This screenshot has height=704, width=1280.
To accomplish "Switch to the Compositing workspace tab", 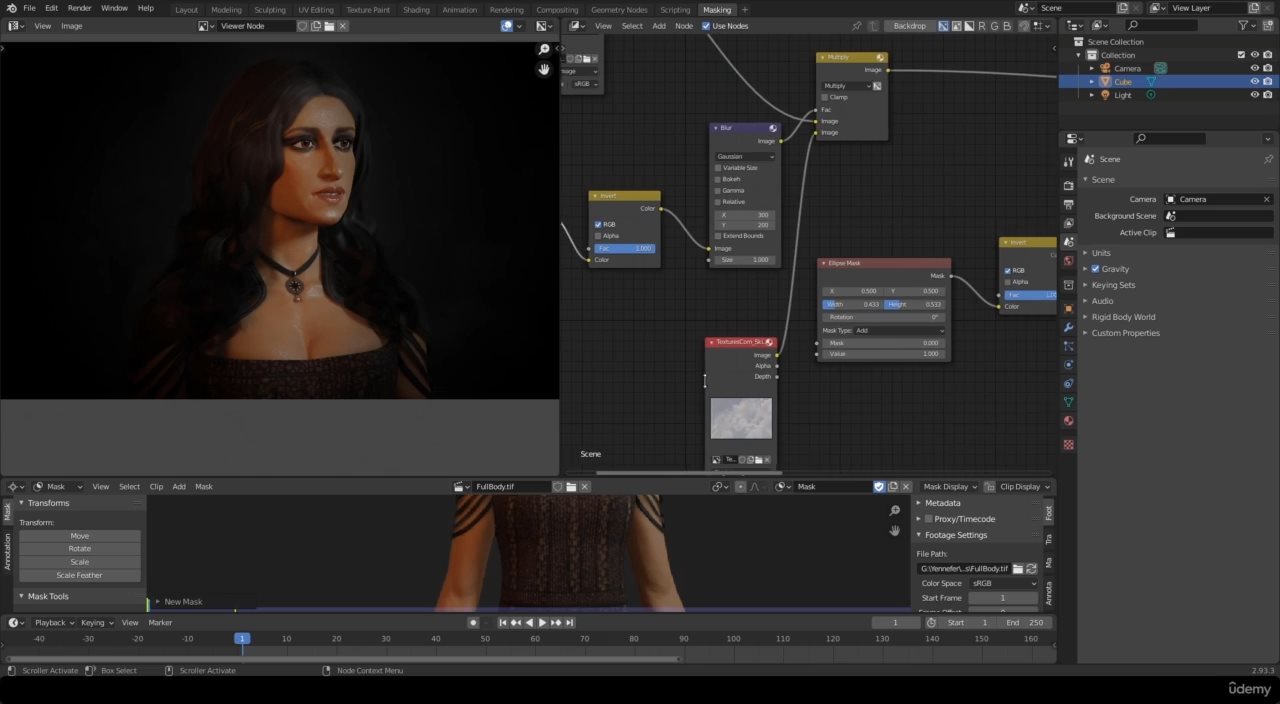I will (x=557, y=9).
